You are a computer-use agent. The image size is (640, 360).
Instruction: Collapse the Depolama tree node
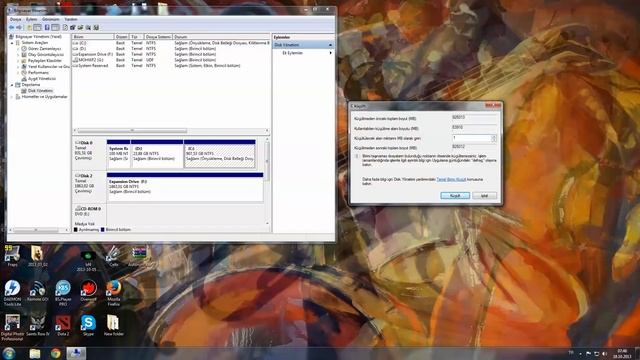pos(12,84)
